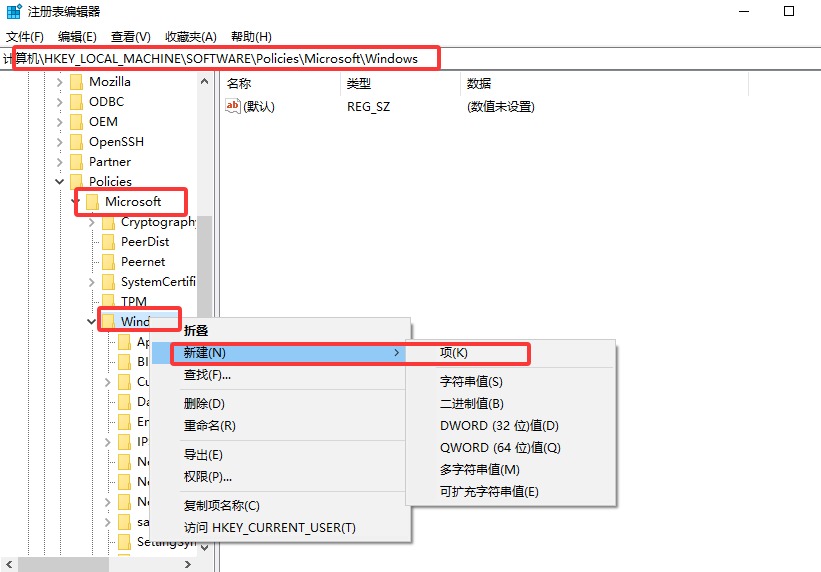Expand the OpenSSH key
821x572 pixels.
[60, 142]
